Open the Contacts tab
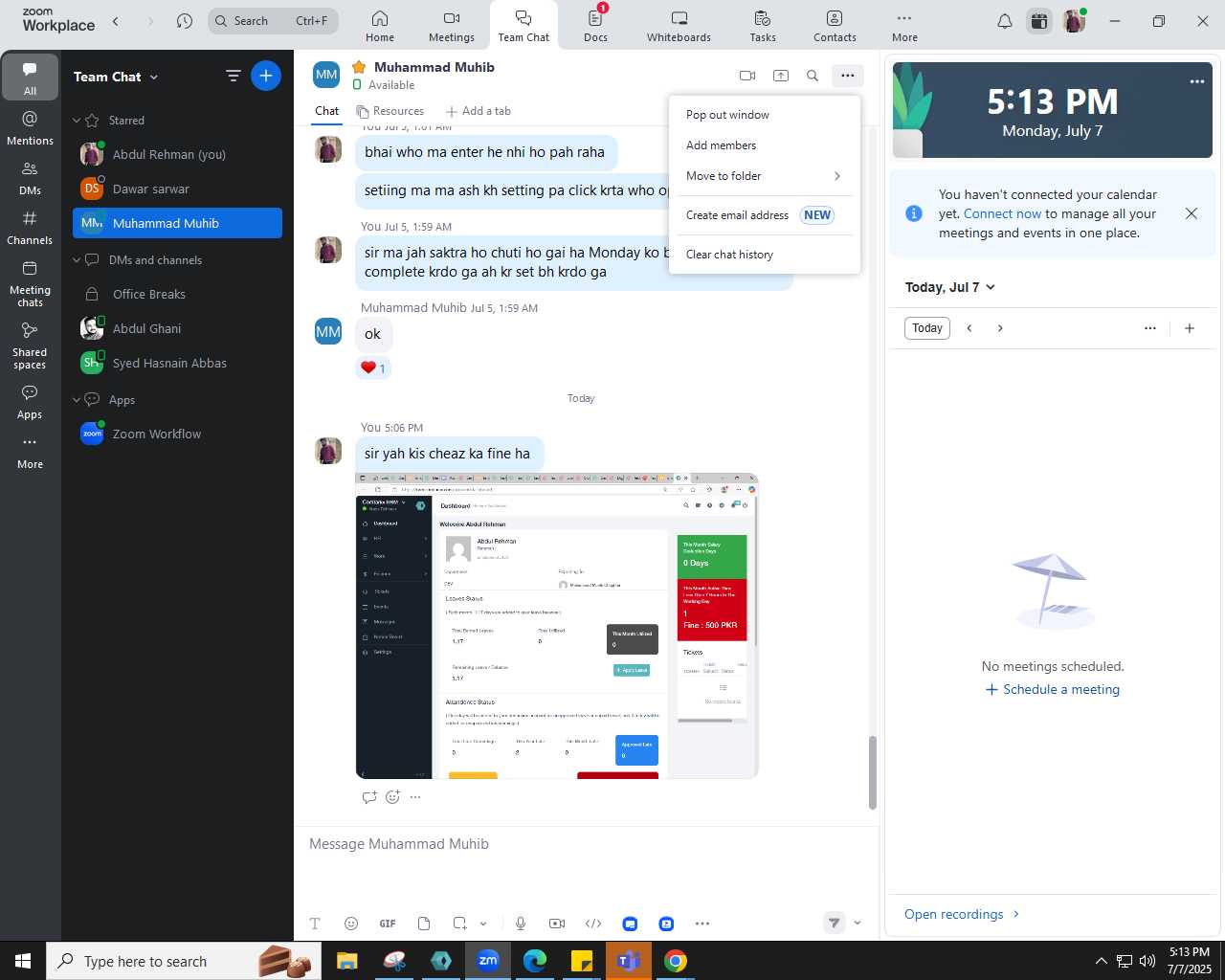1225x980 pixels. coord(835,26)
